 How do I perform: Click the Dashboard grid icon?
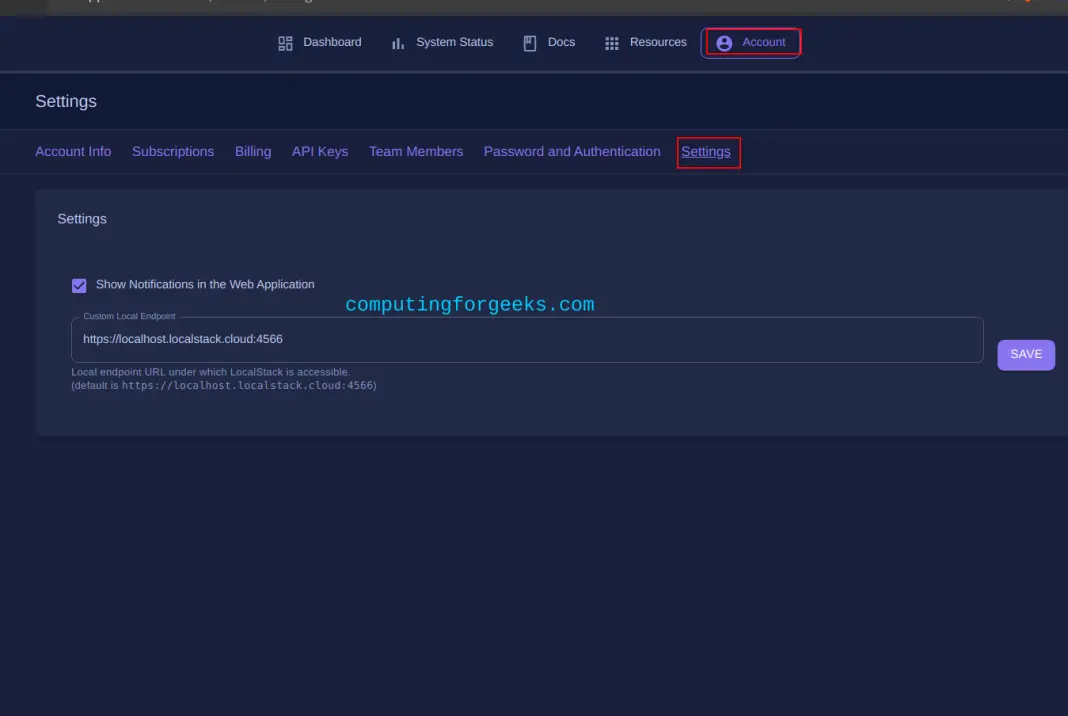click(285, 43)
